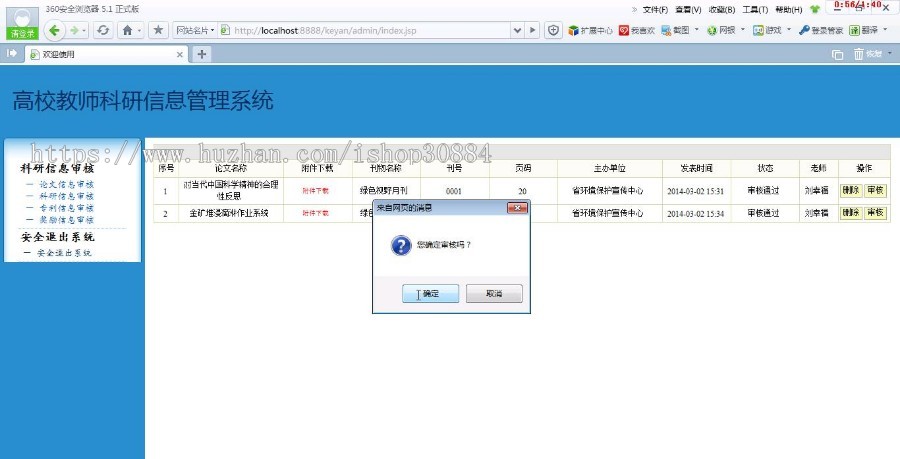Confirm the dialog with 确定
Screen dimensions: 900x459
tap(430, 293)
